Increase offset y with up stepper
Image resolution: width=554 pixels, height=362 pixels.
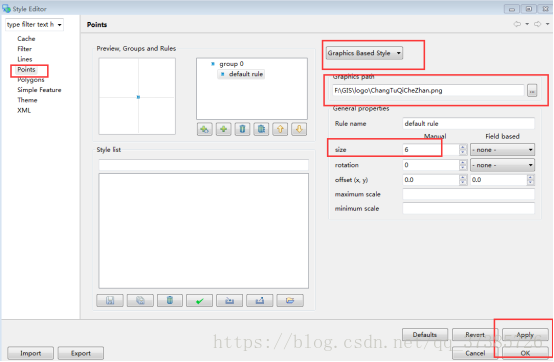[530, 177]
